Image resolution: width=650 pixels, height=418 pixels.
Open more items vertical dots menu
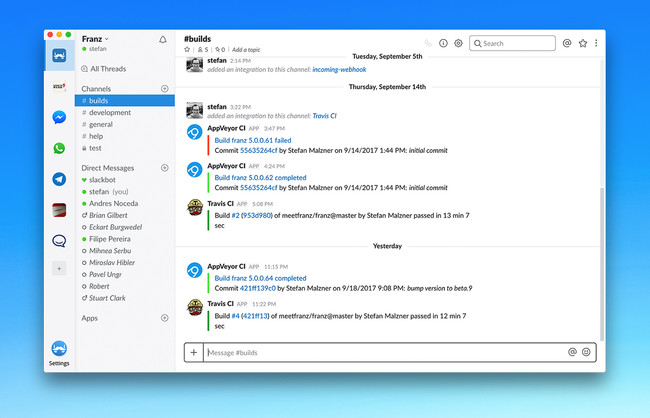(596, 43)
